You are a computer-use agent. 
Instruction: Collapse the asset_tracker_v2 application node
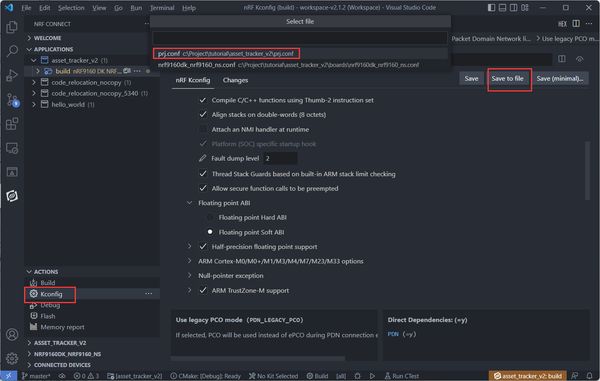tap(34, 60)
